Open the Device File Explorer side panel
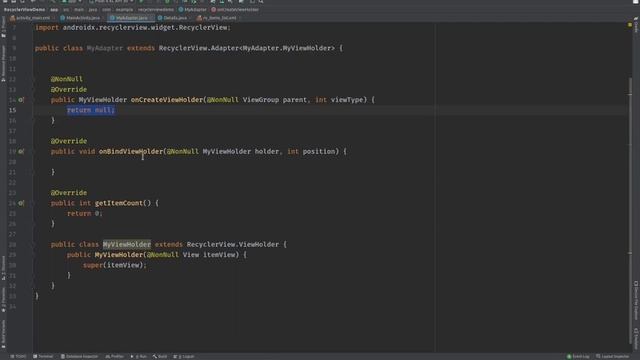 tap(636, 300)
